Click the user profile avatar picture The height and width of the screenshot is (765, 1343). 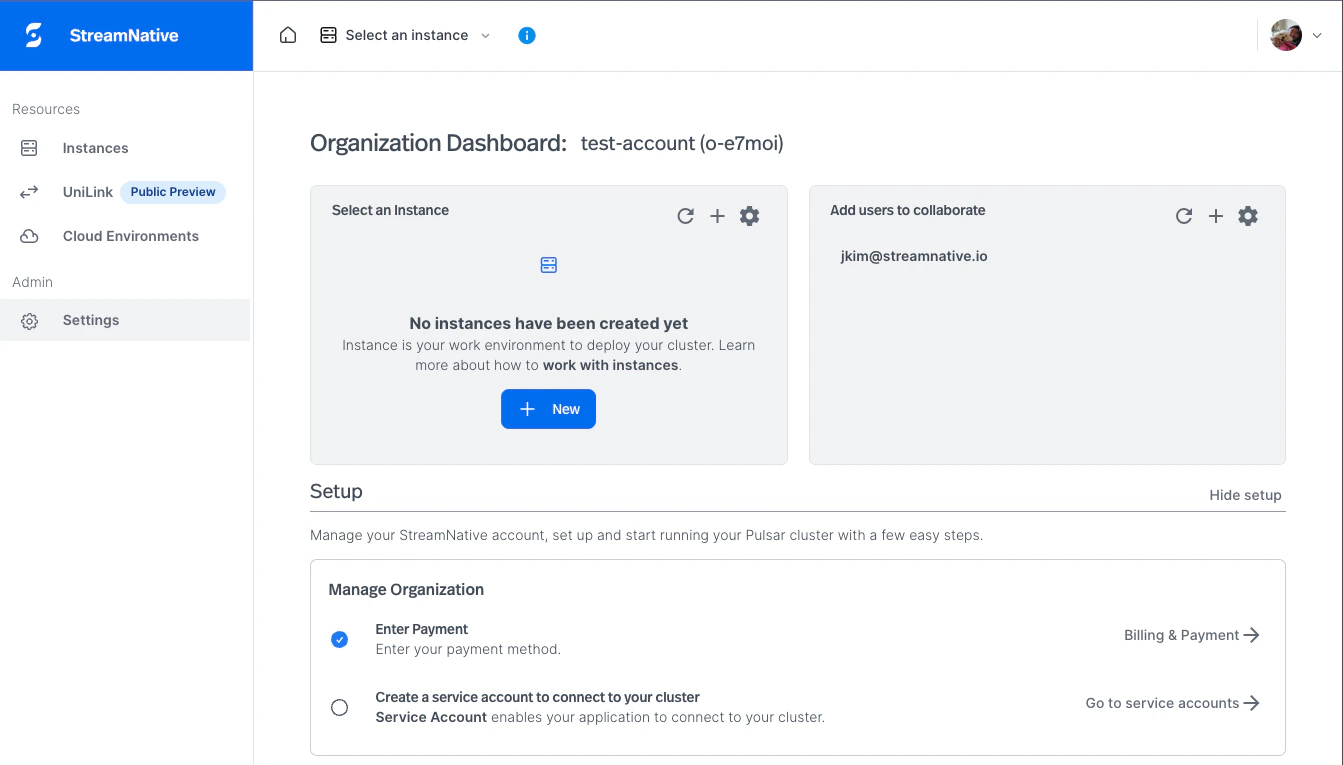coord(1285,34)
